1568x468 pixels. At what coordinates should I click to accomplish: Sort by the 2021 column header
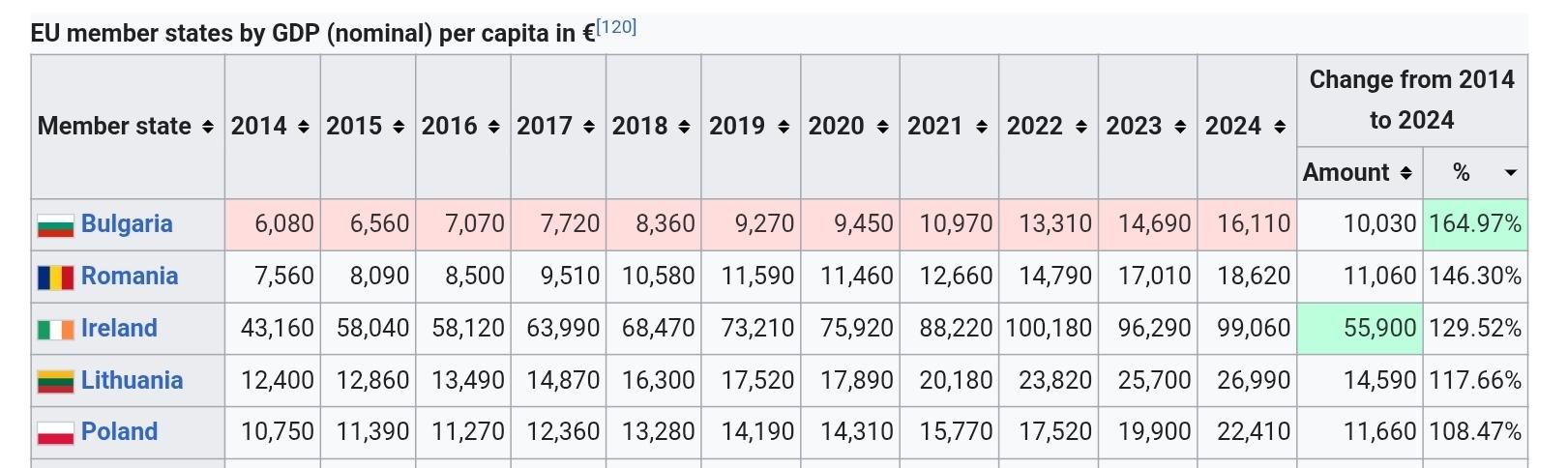pyautogui.click(x=935, y=126)
